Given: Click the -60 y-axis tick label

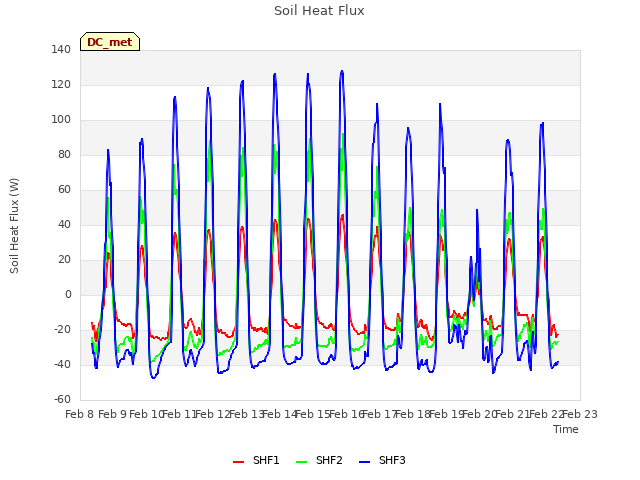Looking at the screenshot, I should pos(62,399).
